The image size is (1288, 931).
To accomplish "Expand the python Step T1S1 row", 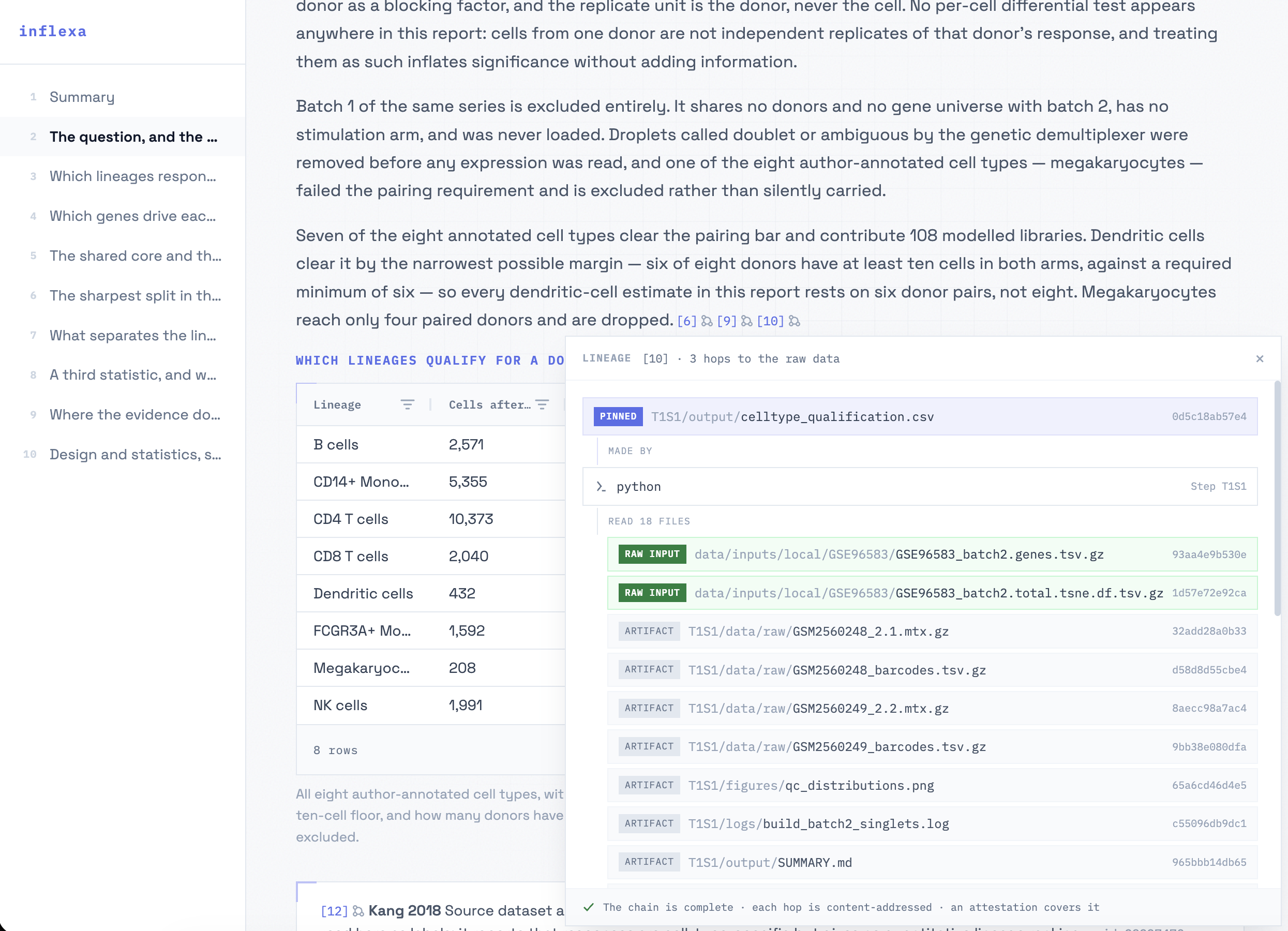I will tap(919, 487).
